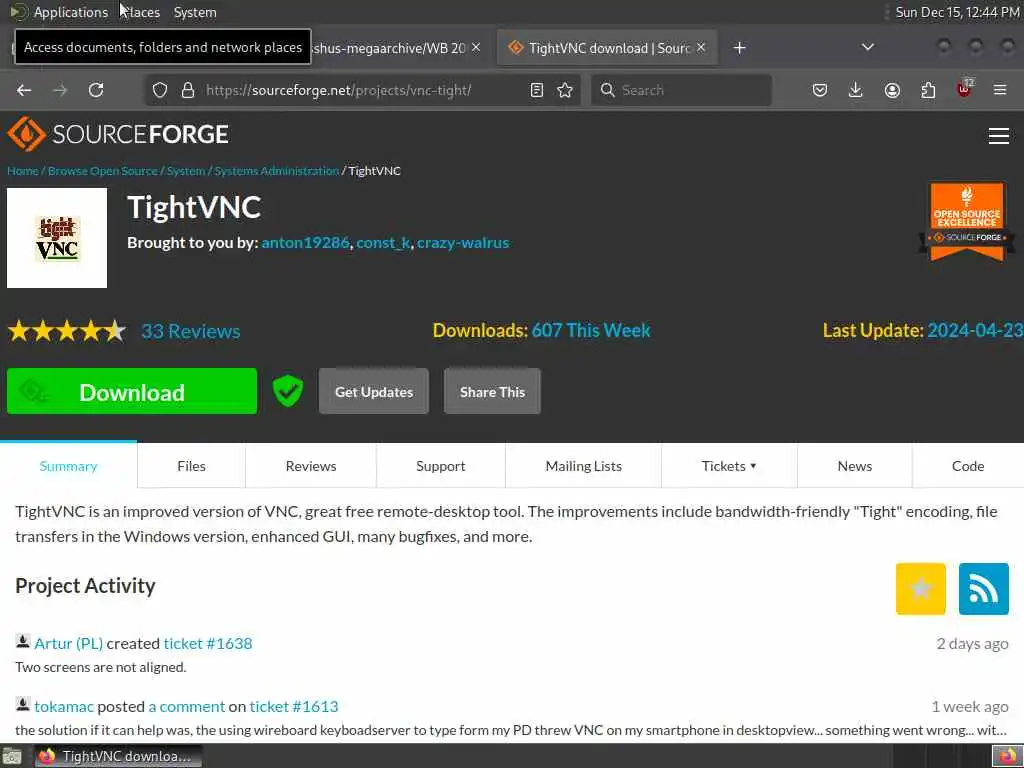Switch to the Support tab
The image size is (1024, 768).
pyautogui.click(x=441, y=466)
